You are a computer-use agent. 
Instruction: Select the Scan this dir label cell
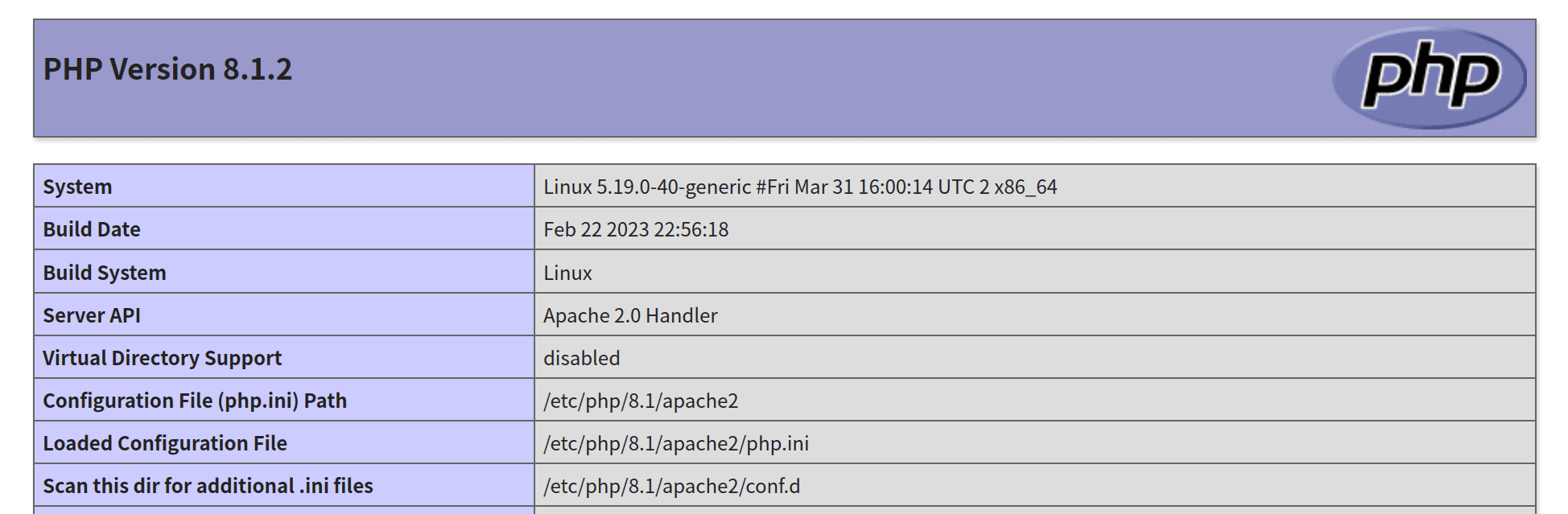point(208,486)
